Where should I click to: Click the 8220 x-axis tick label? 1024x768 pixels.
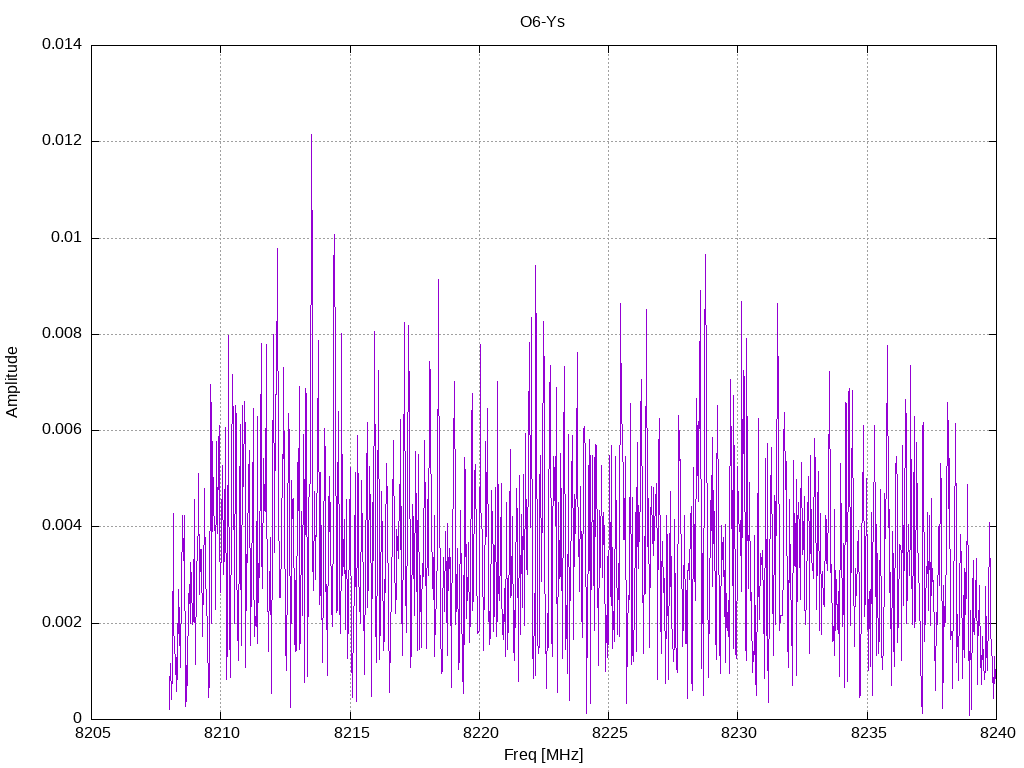(481, 733)
